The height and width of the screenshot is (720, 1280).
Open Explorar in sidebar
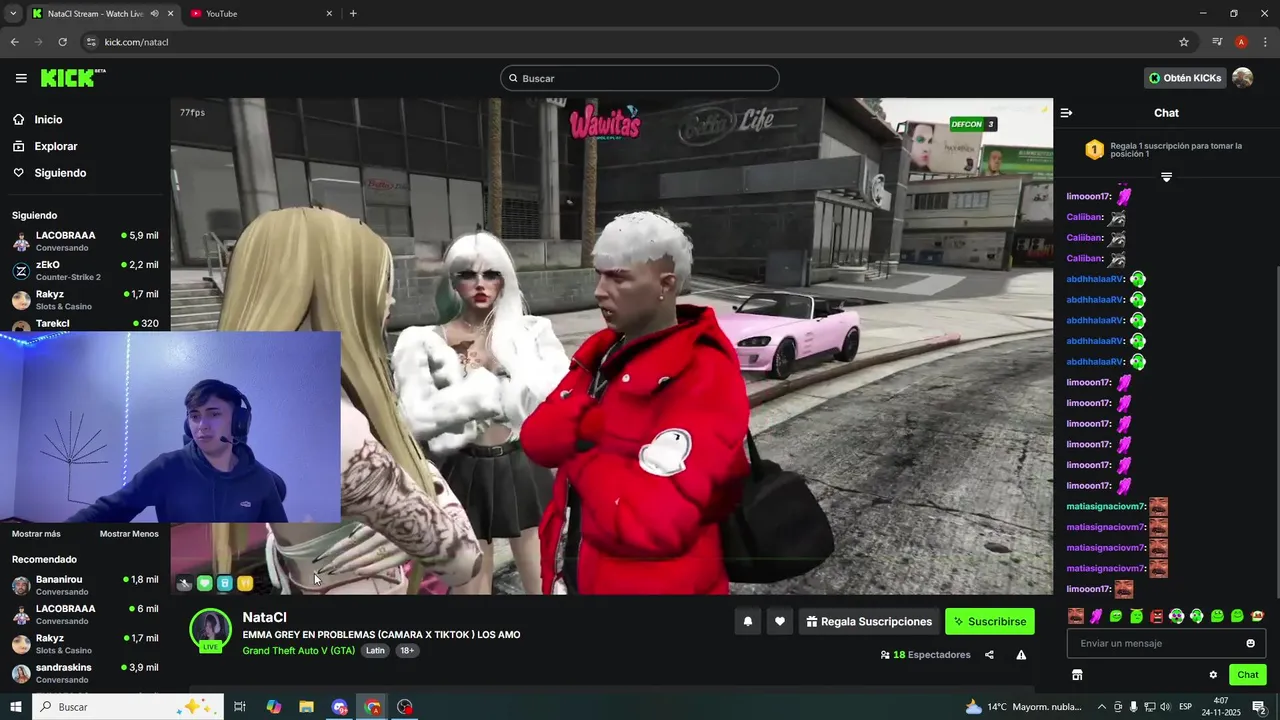tap(55, 146)
